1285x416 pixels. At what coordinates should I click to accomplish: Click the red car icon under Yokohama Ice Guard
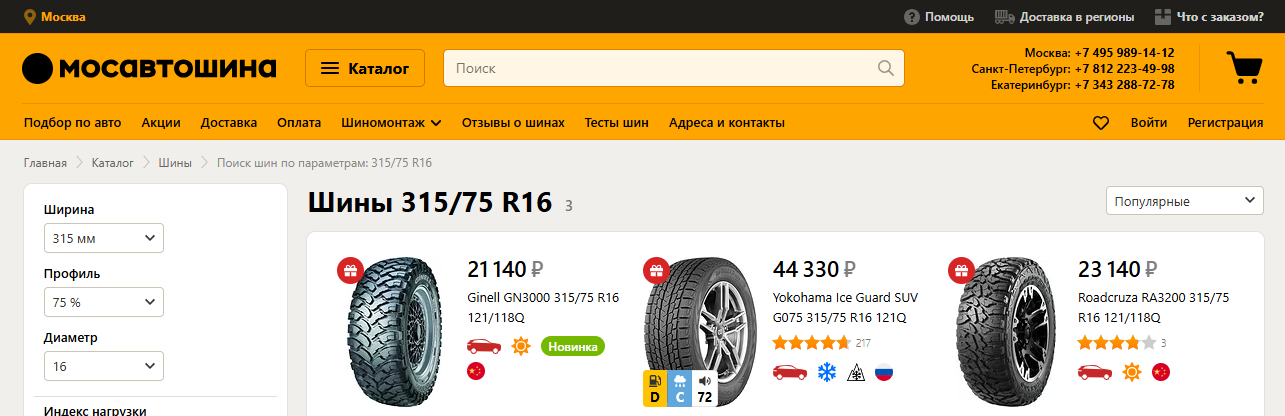790,372
